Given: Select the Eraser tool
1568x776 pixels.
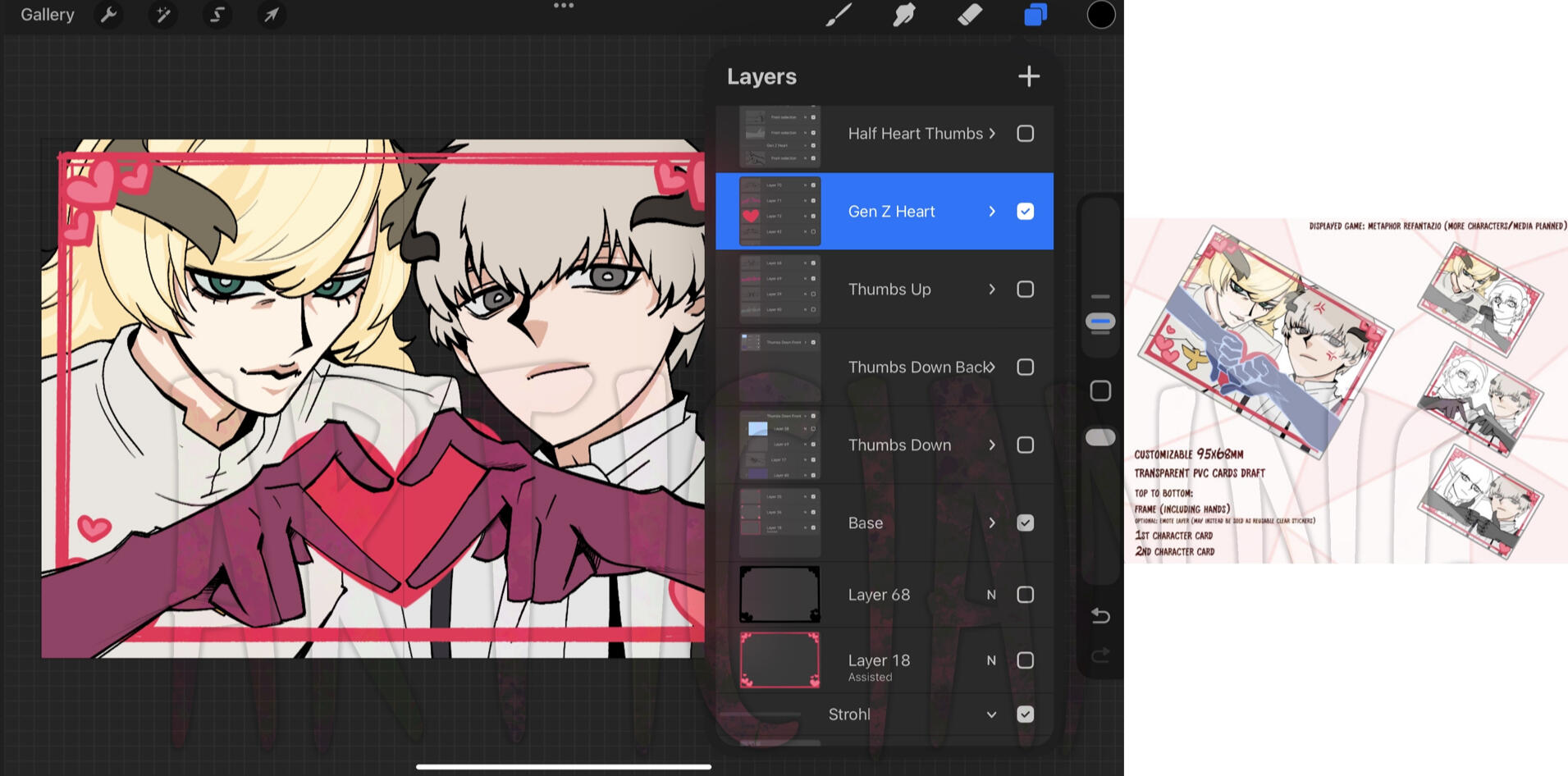Looking at the screenshot, I should [x=970, y=15].
